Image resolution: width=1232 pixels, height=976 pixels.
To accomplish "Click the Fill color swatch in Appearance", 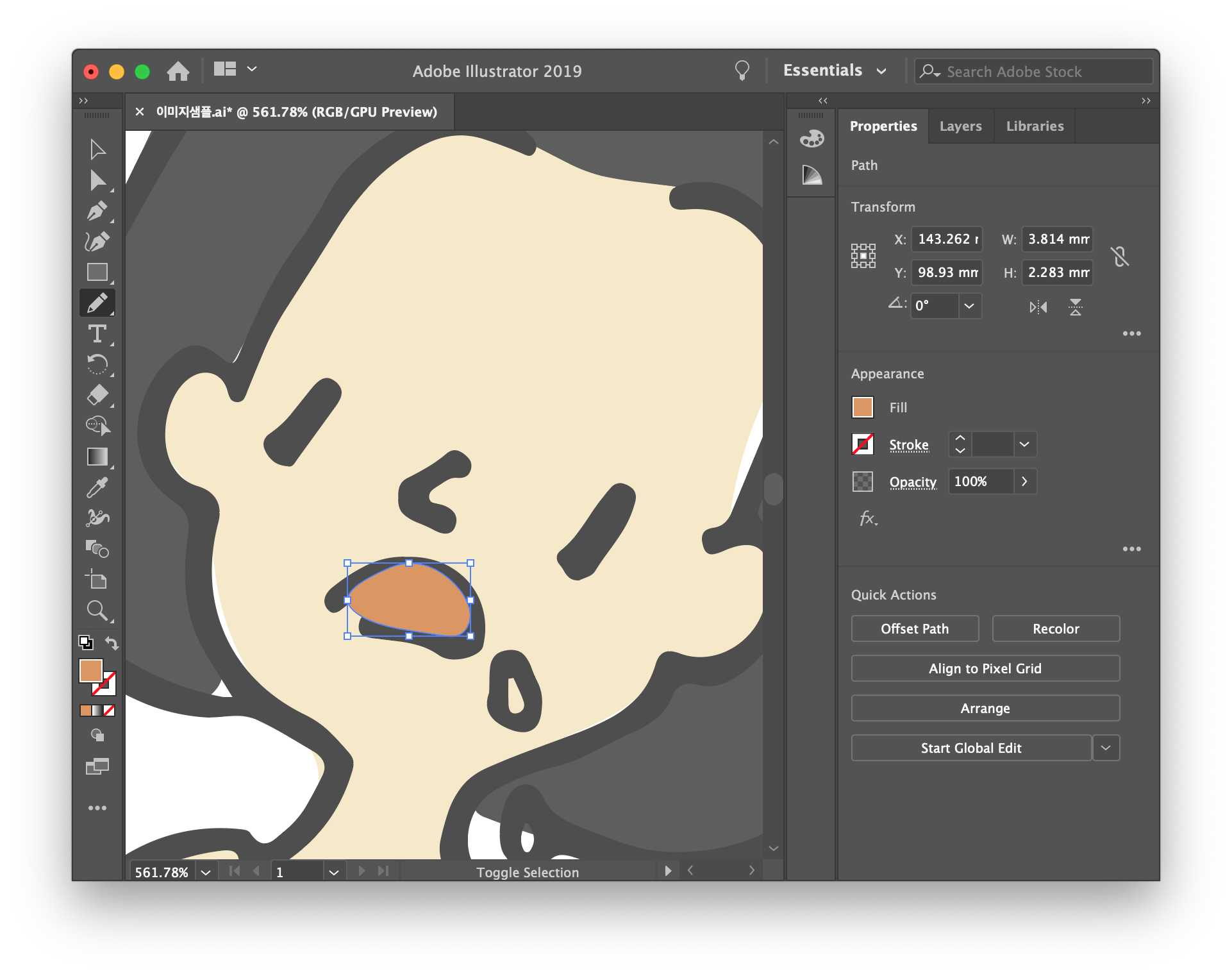I will [863, 407].
